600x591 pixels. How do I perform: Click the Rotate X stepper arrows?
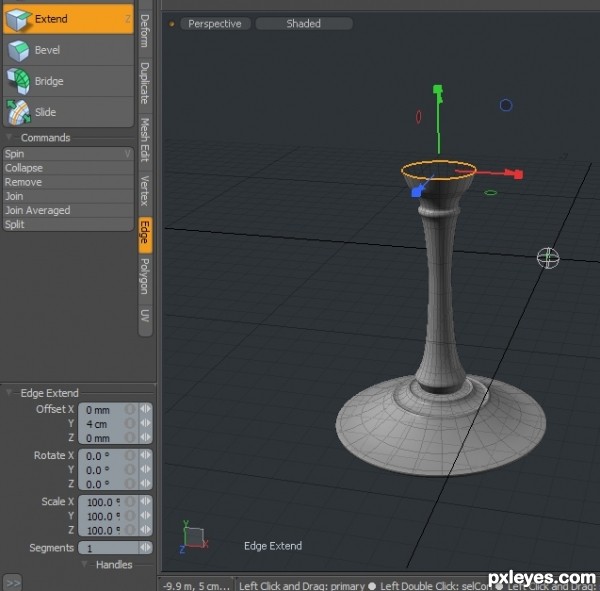pos(145,455)
